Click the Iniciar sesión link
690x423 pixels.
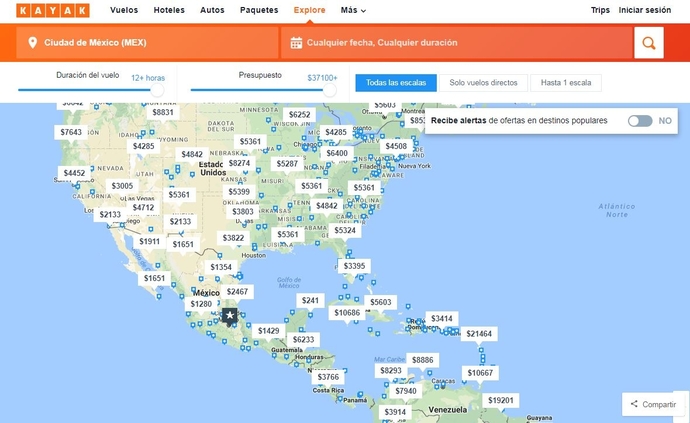[645, 10]
